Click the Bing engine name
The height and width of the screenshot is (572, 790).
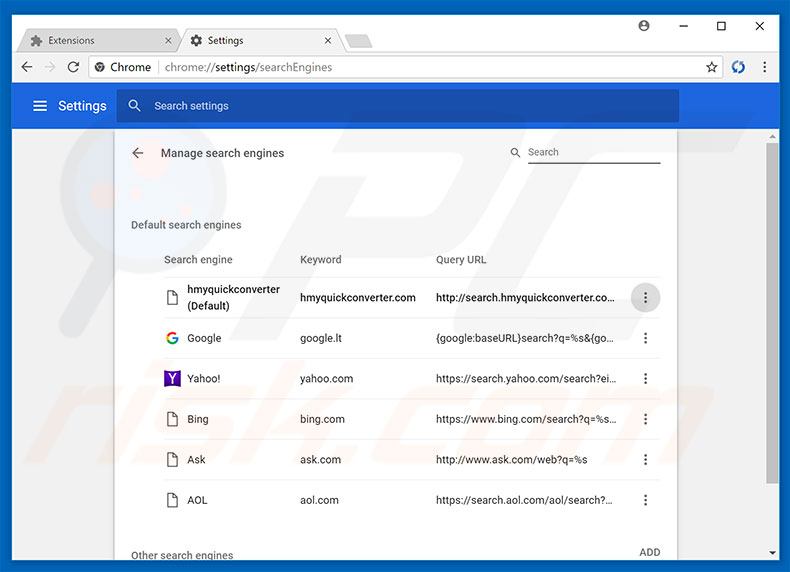(198, 419)
